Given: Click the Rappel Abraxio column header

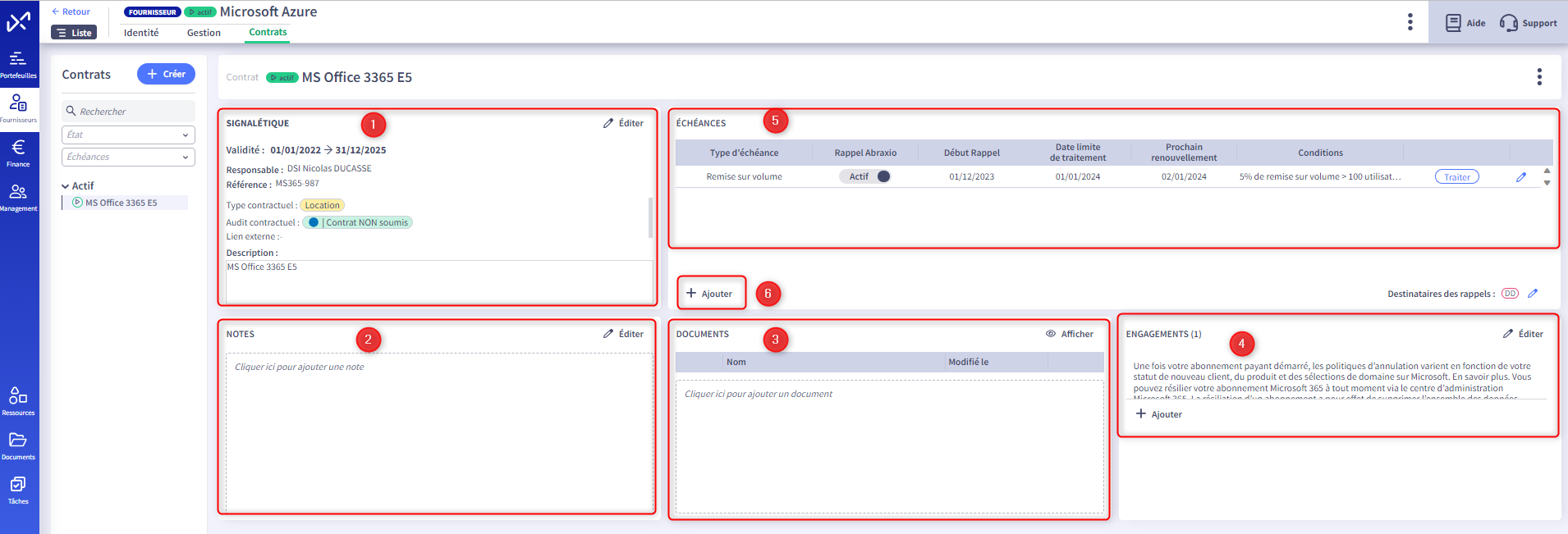Looking at the screenshot, I should [865, 153].
